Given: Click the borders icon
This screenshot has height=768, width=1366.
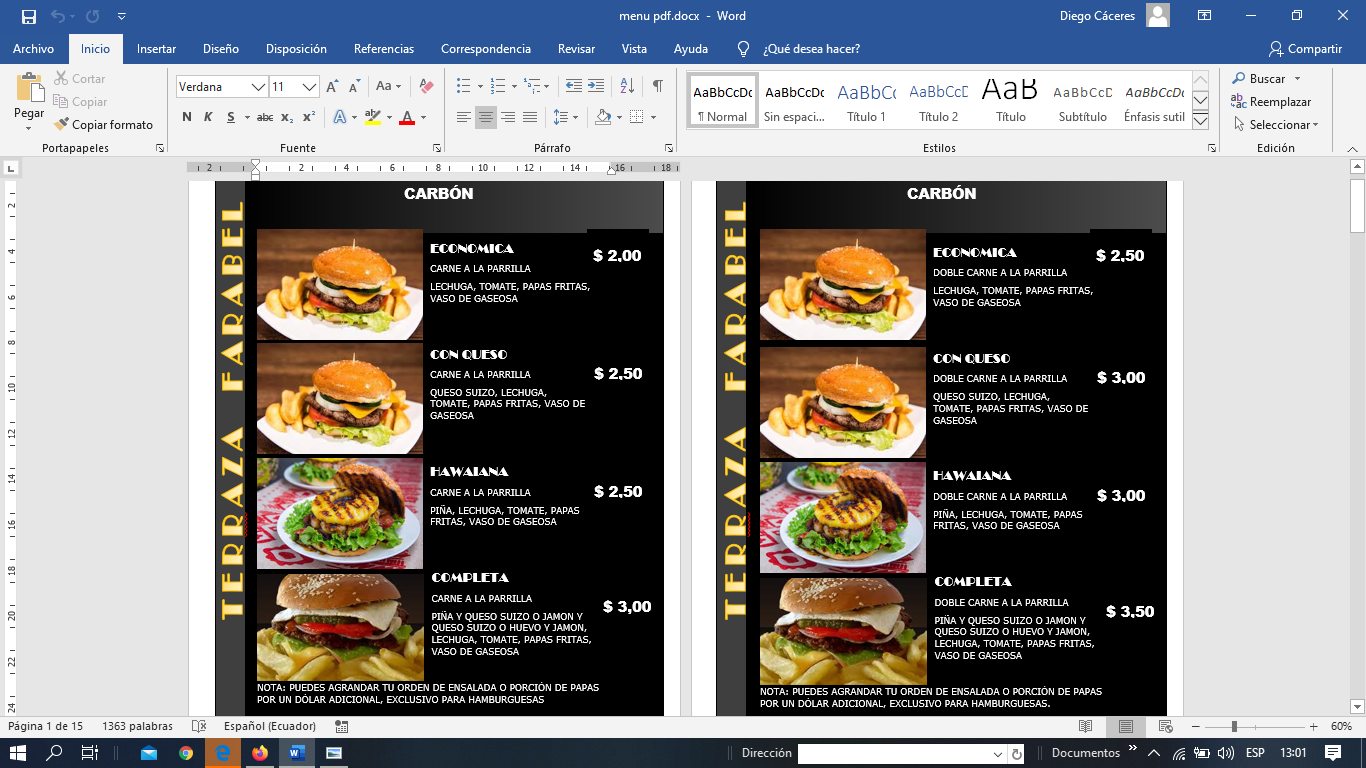Looking at the screenshot, I should point(636,117).
